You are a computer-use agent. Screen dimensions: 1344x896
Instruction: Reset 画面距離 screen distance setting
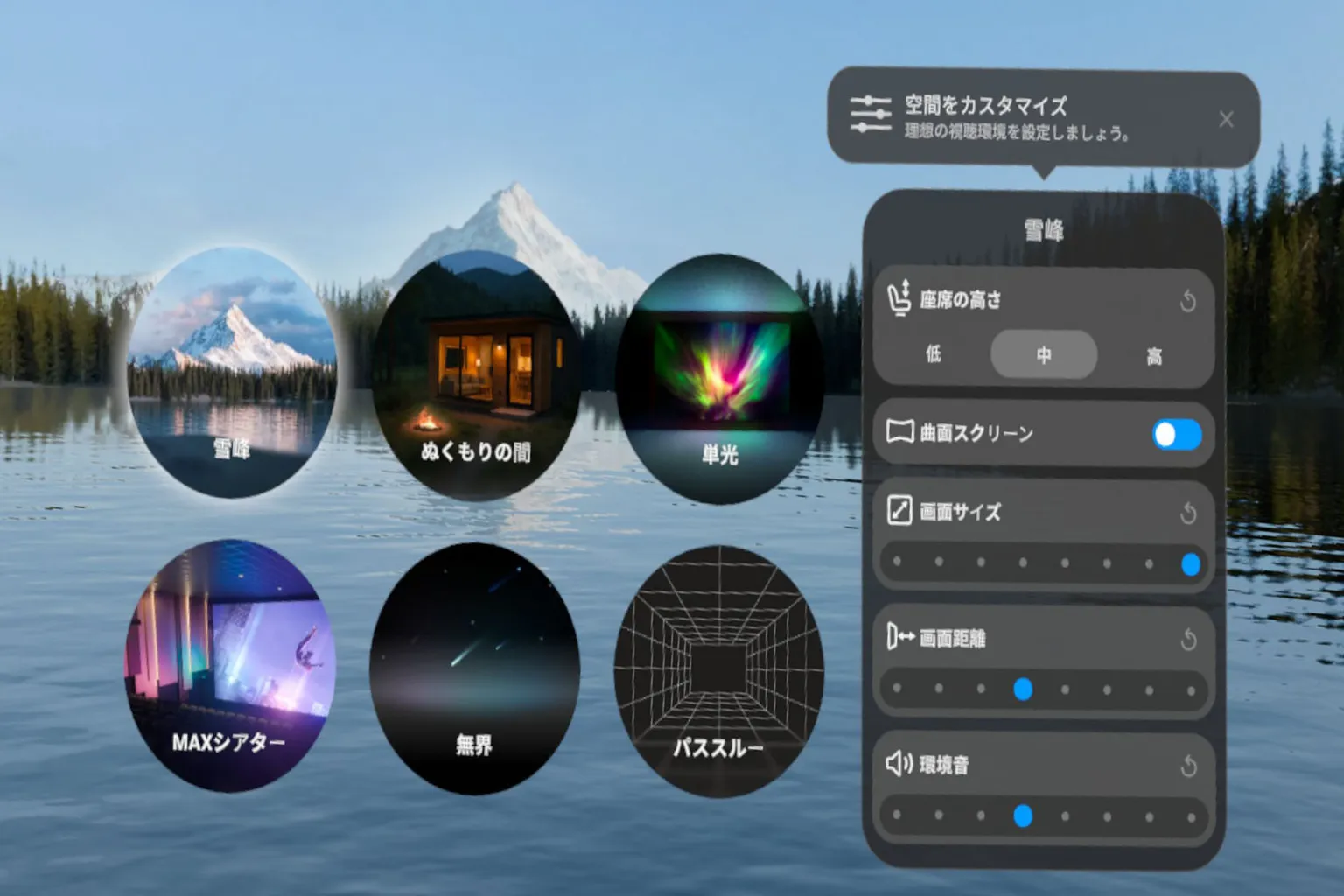(1187, 640)
